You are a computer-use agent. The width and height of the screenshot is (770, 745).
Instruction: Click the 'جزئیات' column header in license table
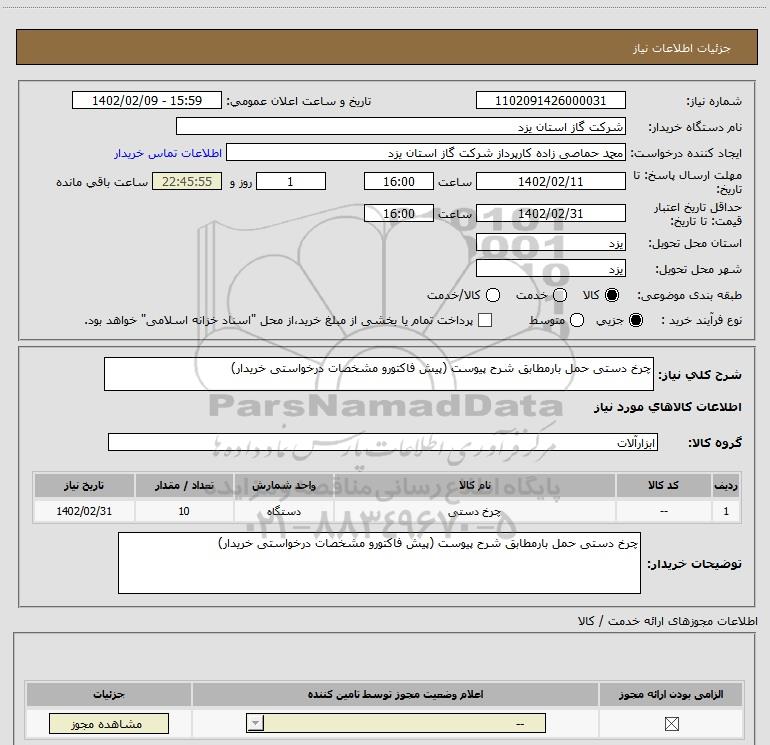(109, 694)
